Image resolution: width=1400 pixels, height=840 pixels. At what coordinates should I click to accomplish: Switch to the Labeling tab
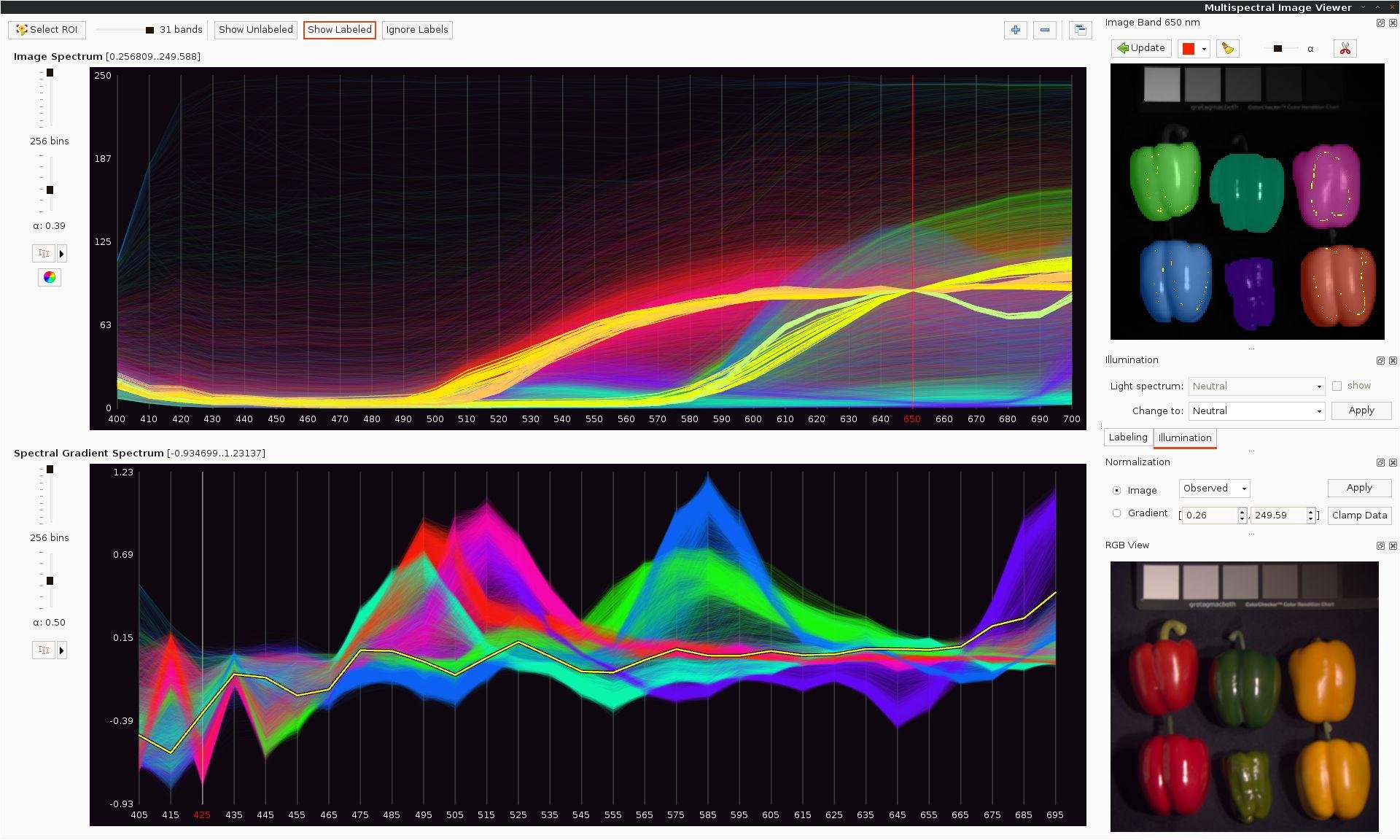coord(1127,437)
